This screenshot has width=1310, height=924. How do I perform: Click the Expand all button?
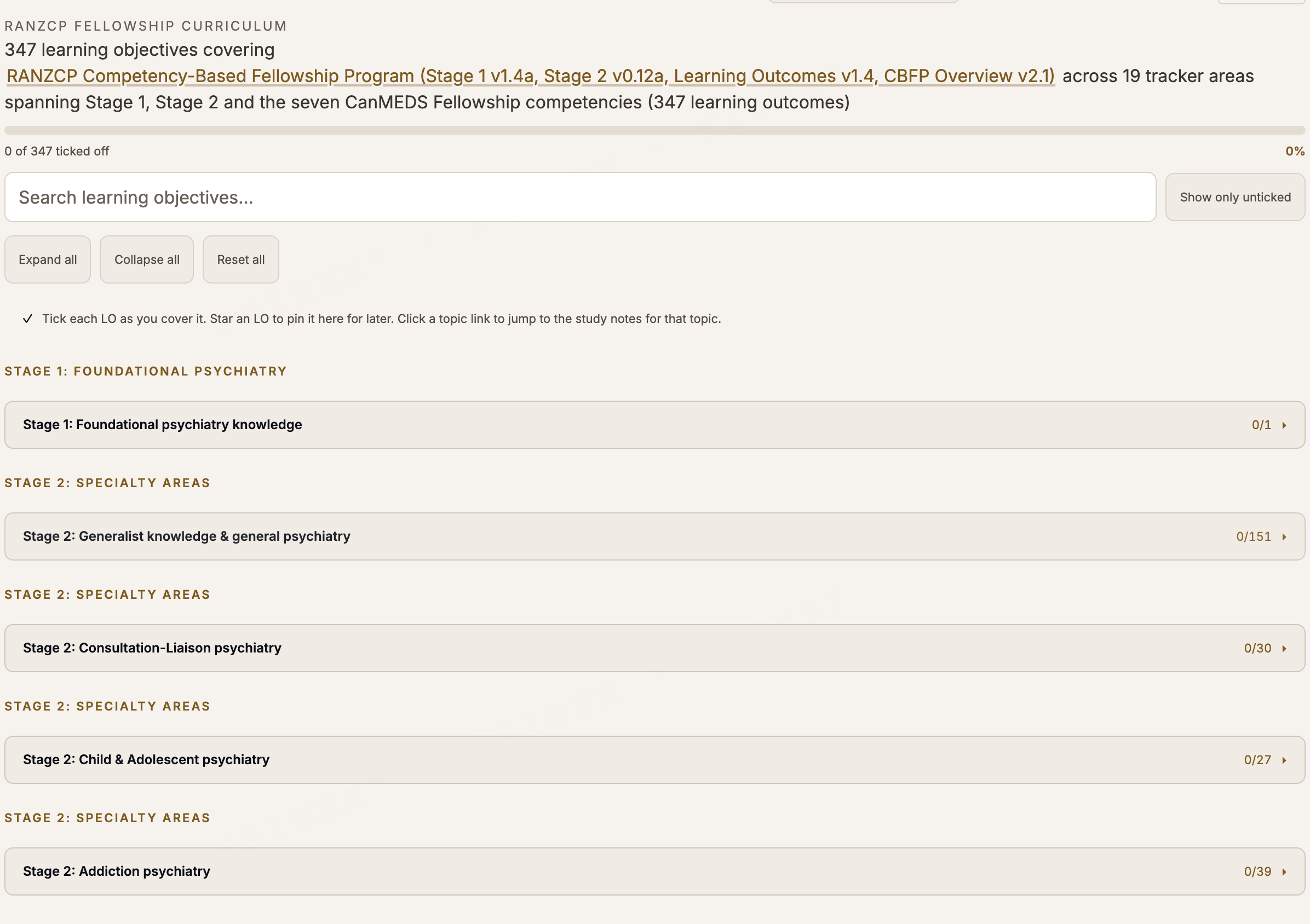pos(47,259)
